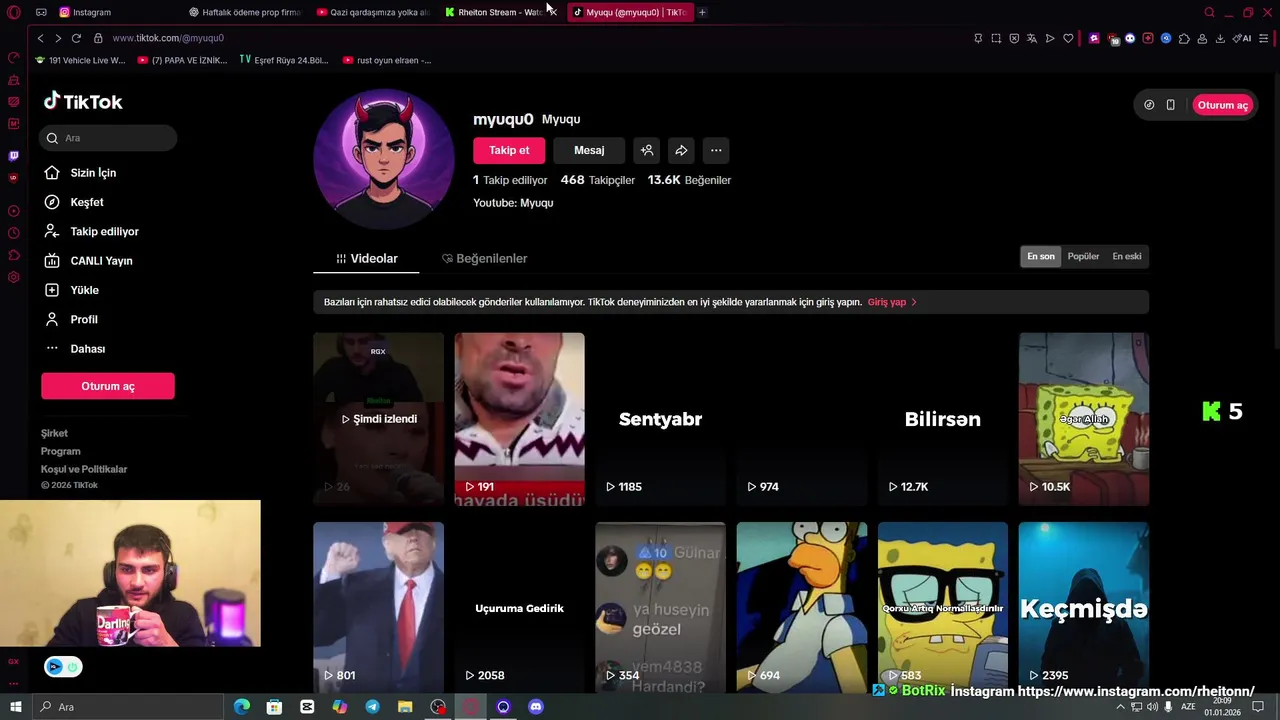
Task: Click the browser forward arrow
Action: coord(58,38)
